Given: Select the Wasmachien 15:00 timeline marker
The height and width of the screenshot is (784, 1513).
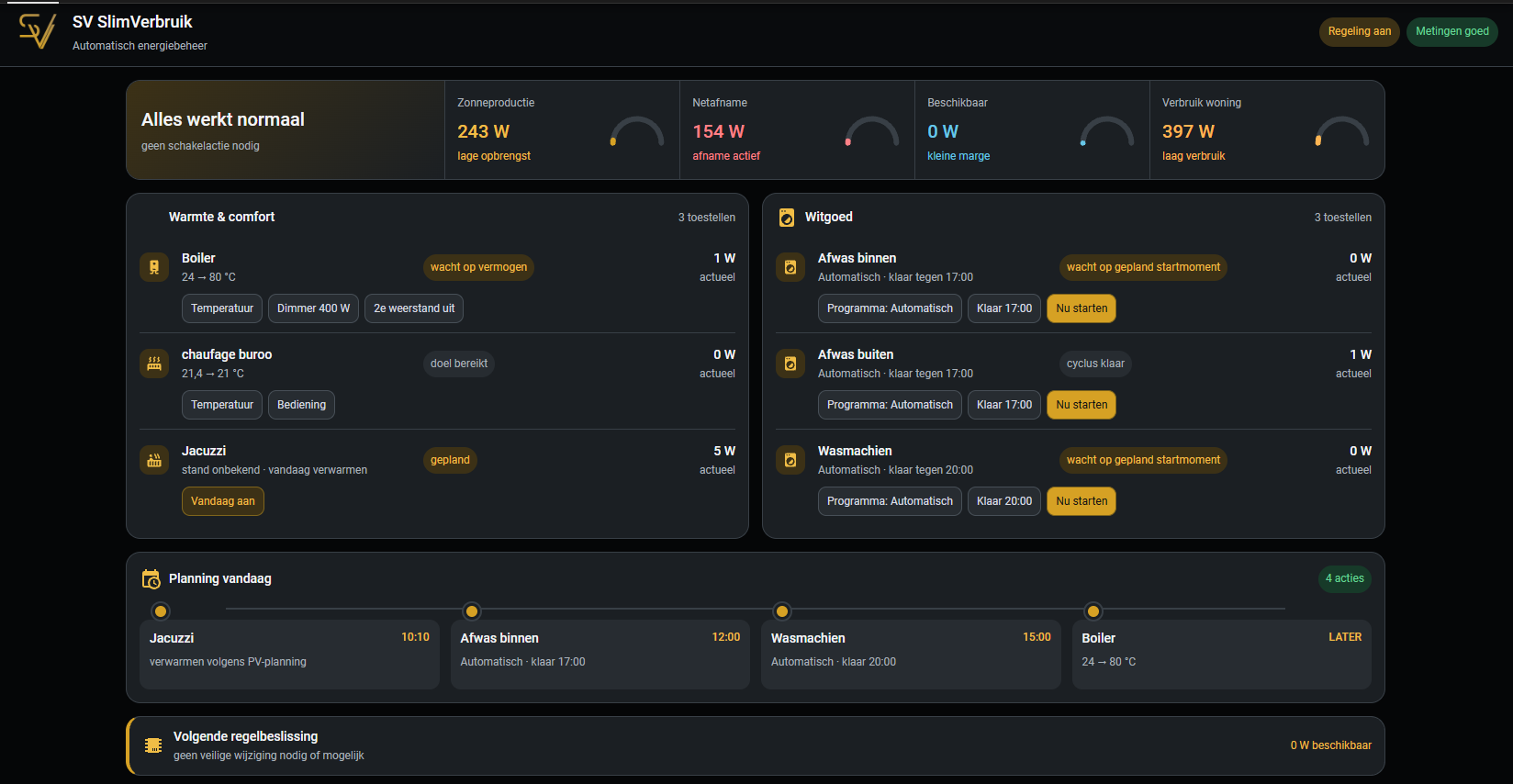Looking at the screenshot, I should [782, 611].
